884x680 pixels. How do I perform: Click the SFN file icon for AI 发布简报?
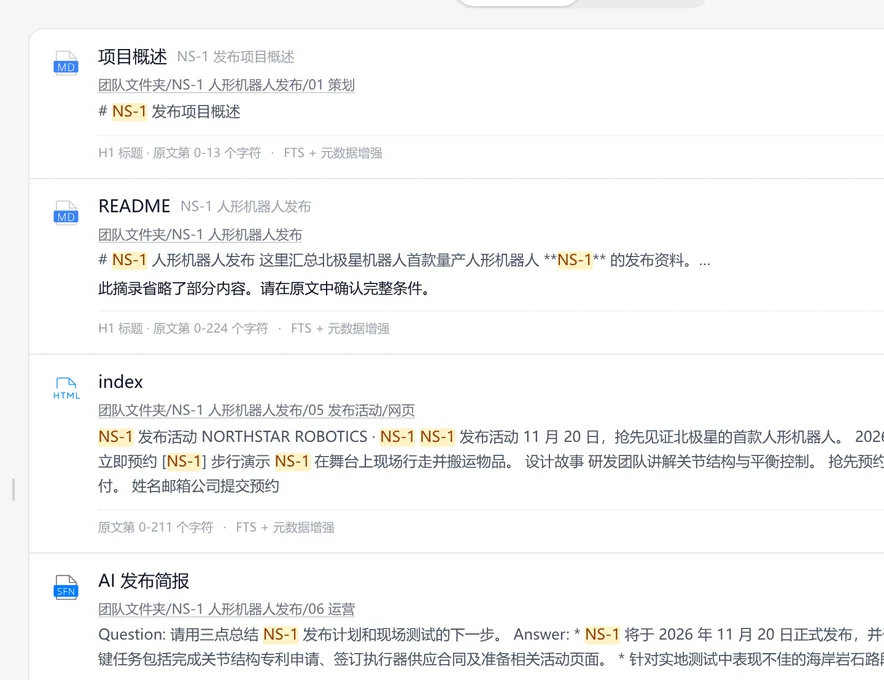click(x=66, y=587)
